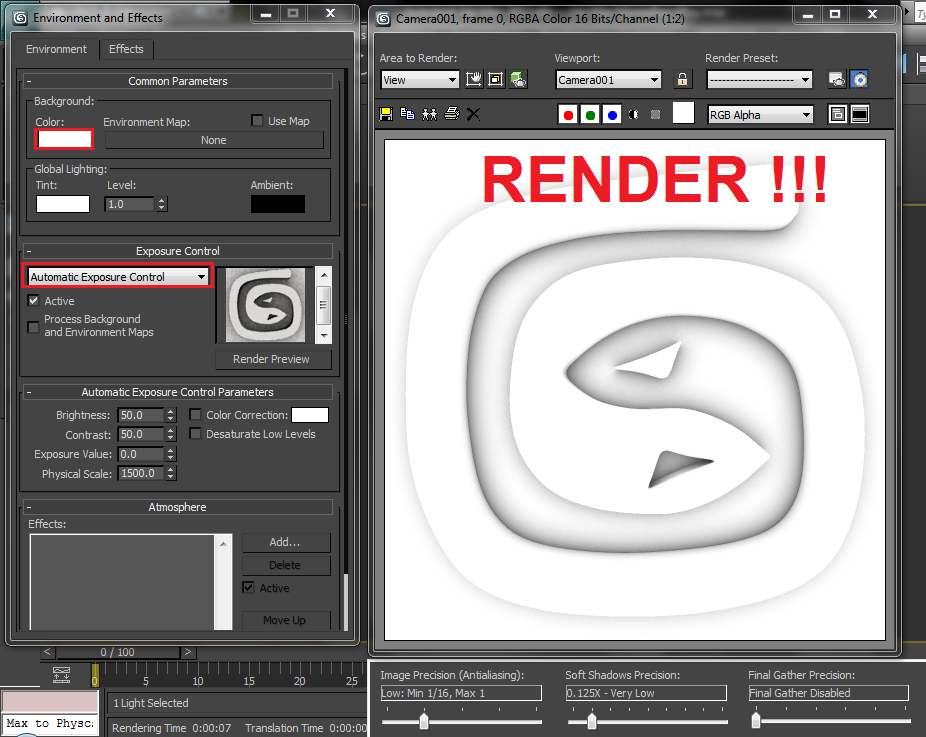Click the Exposure Value spinner arrows
The width and height of the screenshot is (926, 737).
pyautogui.click(x=171, y=454)
